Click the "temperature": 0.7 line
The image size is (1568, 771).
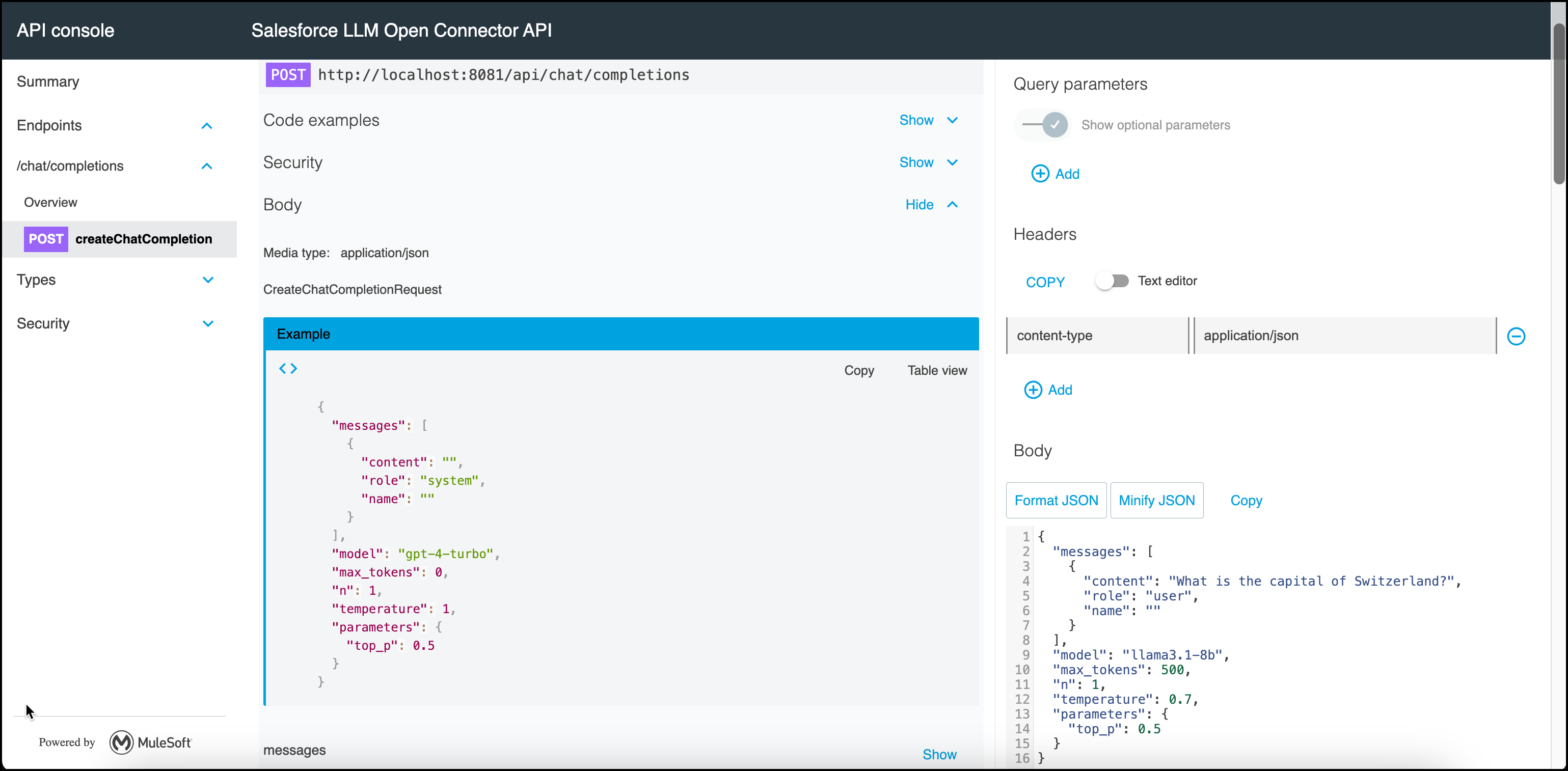[1125, 699]
